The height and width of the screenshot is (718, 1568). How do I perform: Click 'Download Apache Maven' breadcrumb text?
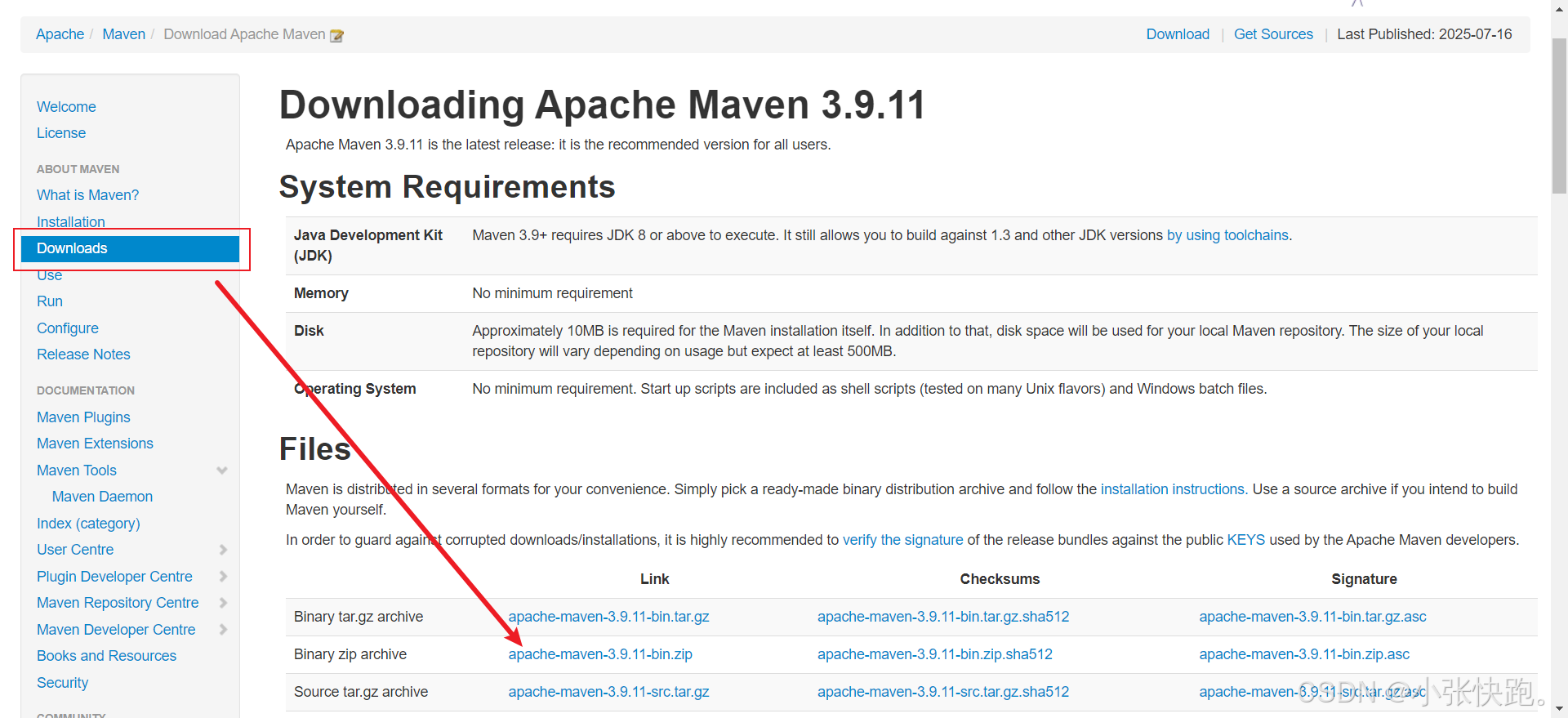click(x=244, y=34)
